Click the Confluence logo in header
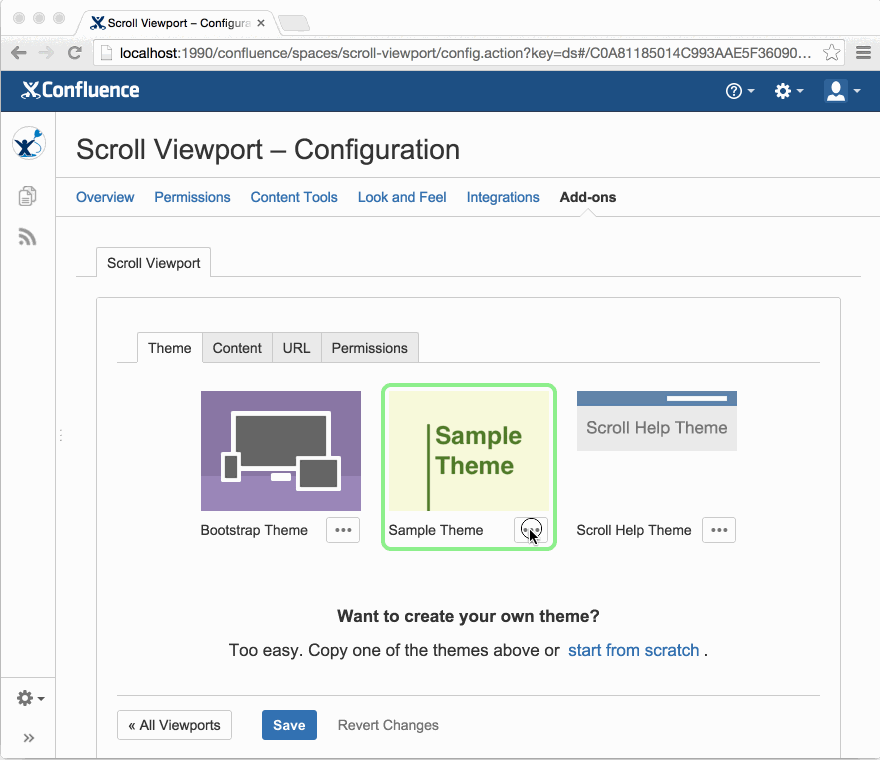 tap(80, 90)
